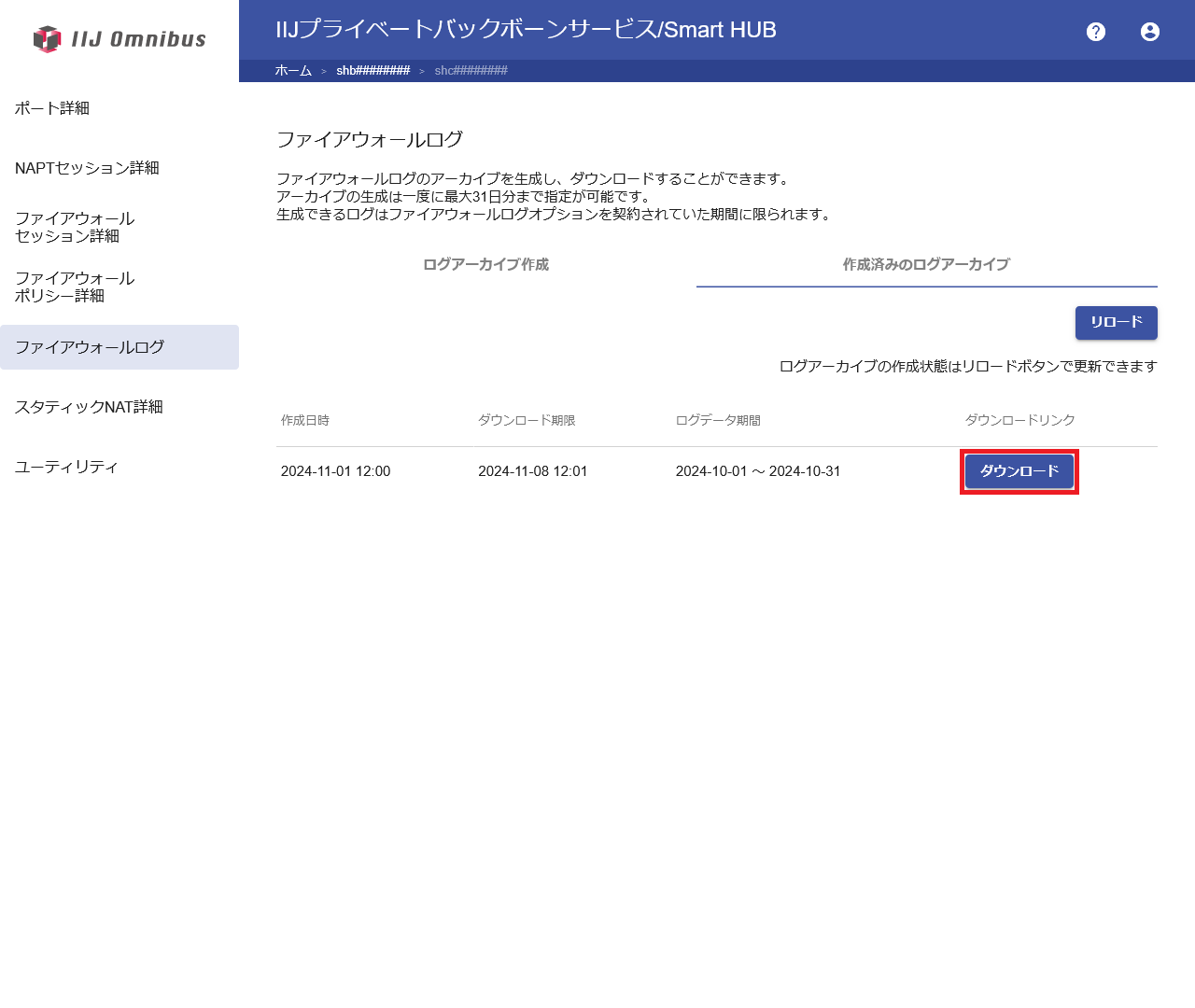Click the Smart HUB service title in the header
The height and width of the screenshot is (1008, 1195).
[x=526, y=30]
